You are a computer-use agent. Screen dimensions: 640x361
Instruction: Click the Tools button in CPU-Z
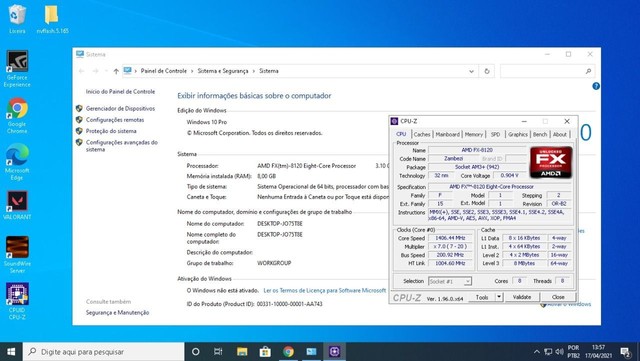coord(482,297)
